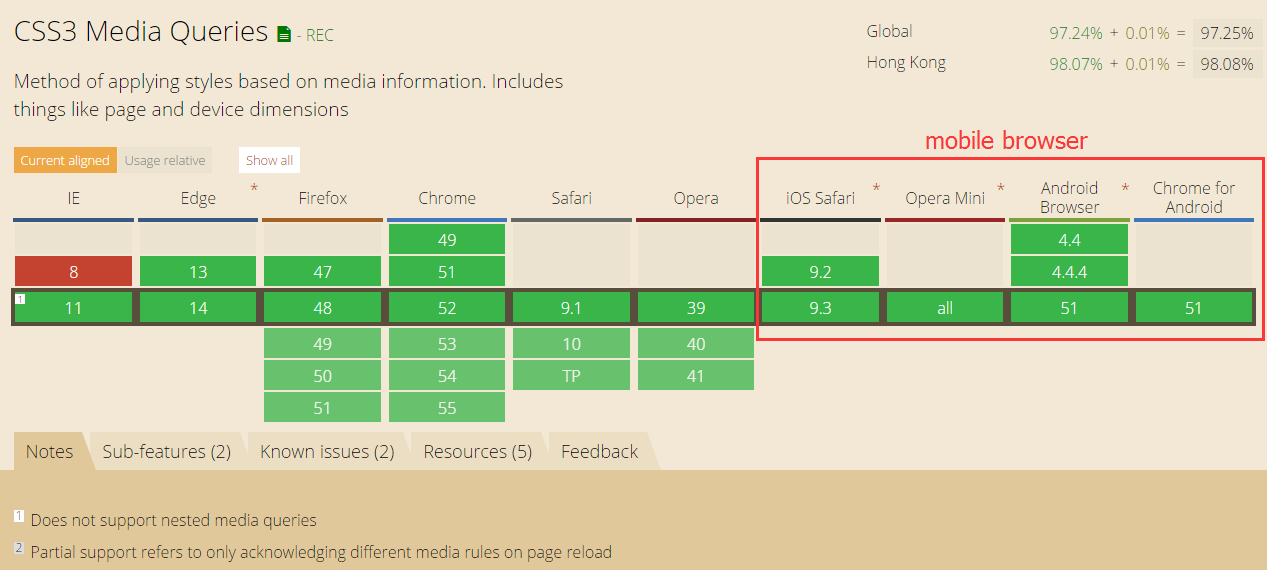Screen dimensions: 1267x570
Task: Click the Opera Mini all cell
Action: (944, 308)
